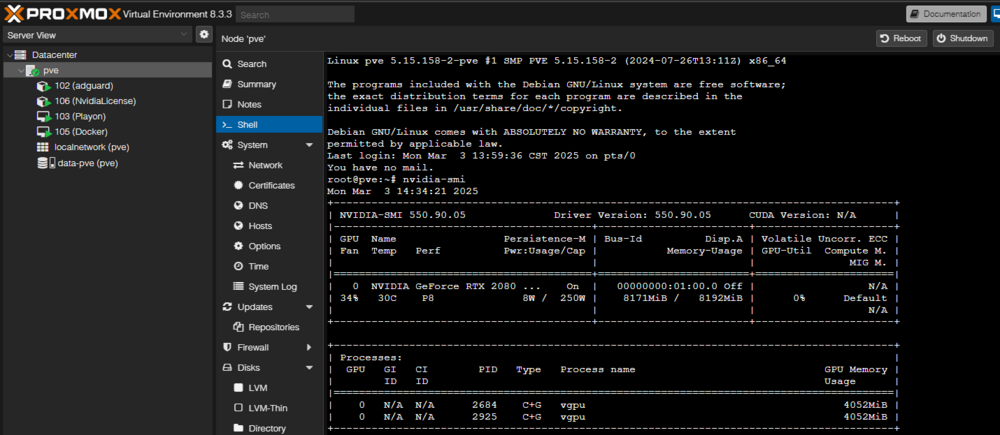Select localnetwork (pve) in the tree
1000x435 pixels.
106,147
